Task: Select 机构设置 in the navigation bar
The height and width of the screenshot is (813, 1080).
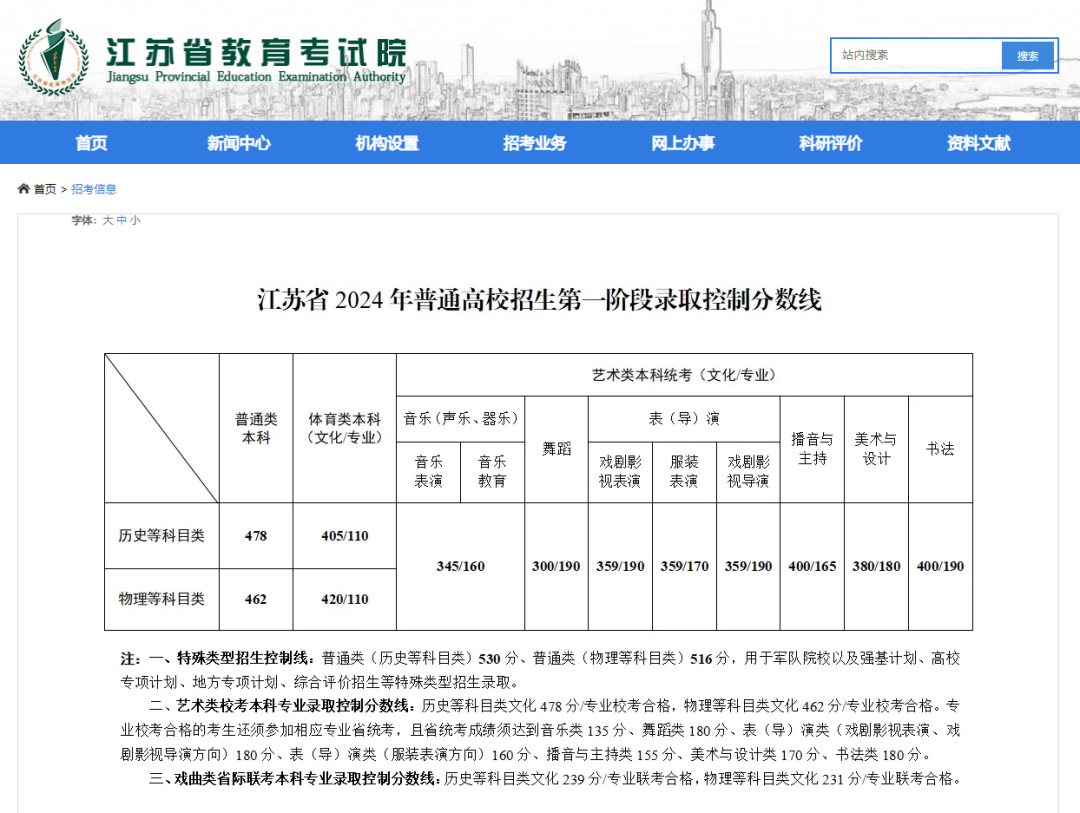Action: pyautogui.click(x=387, y=143)
